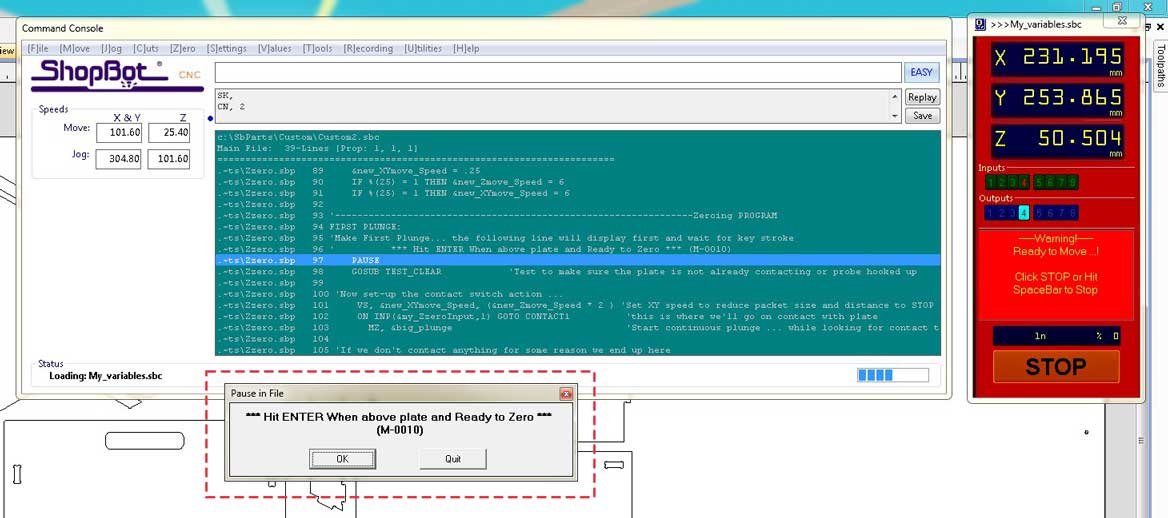Click the Y position readout 253.865
The width and height of the screenshot is (1168, 518).
point(1056,100)
